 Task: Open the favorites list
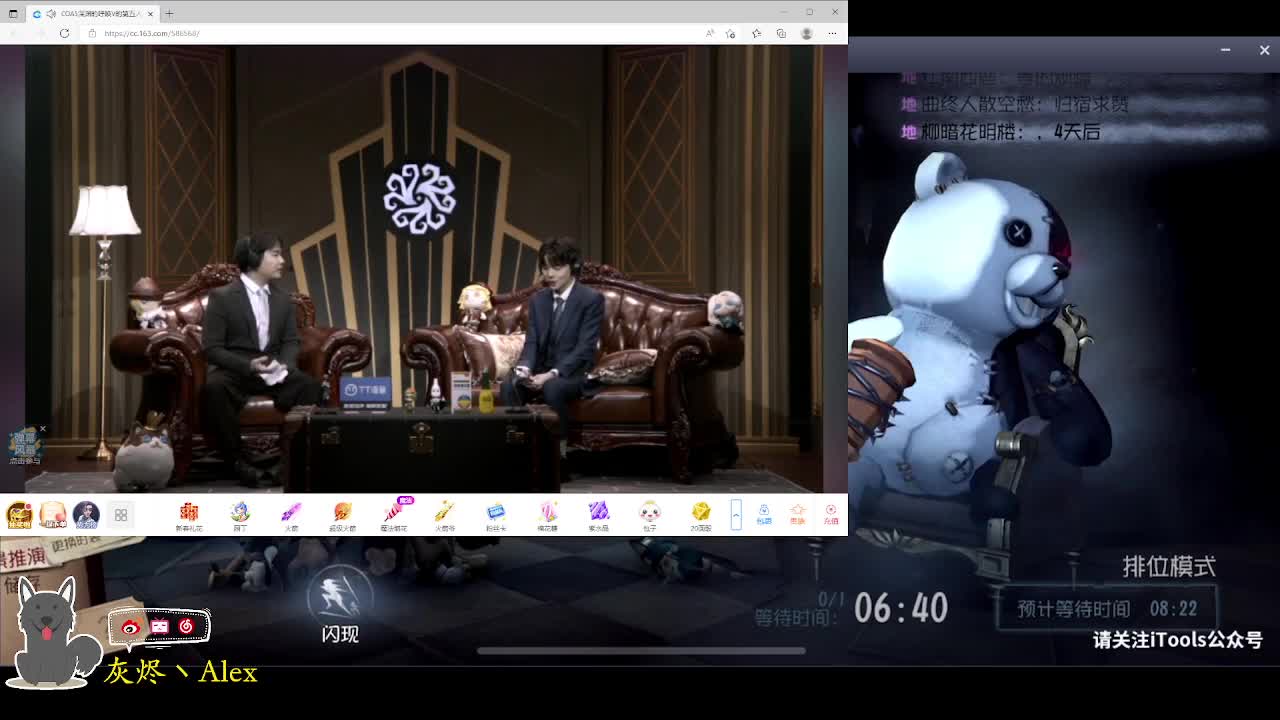[756, 33]
